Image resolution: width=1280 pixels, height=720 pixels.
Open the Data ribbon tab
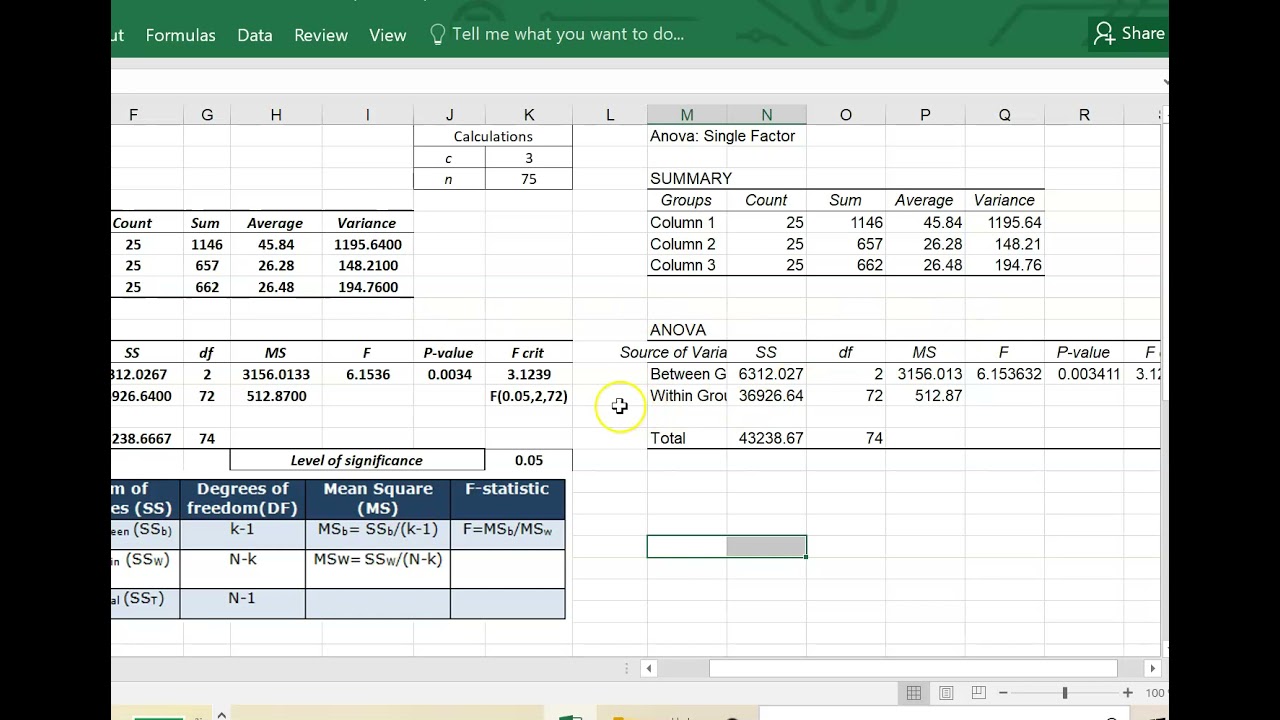coord(255,35)
